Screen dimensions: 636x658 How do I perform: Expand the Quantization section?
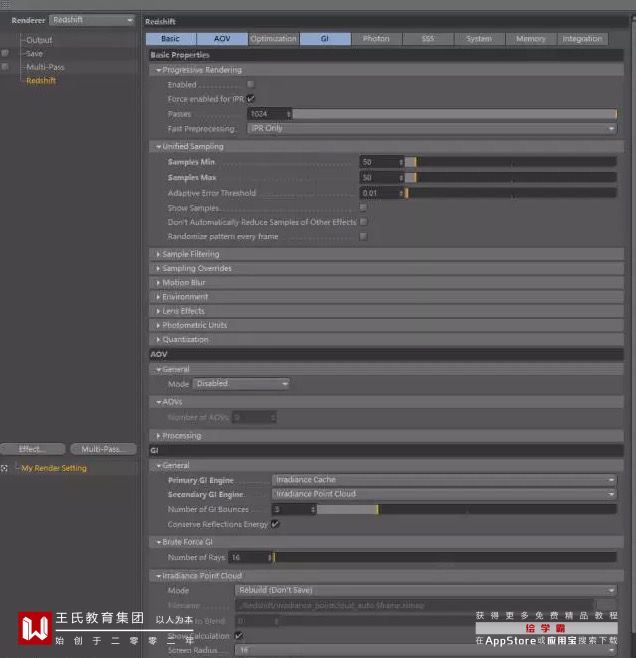coord(386,339)
